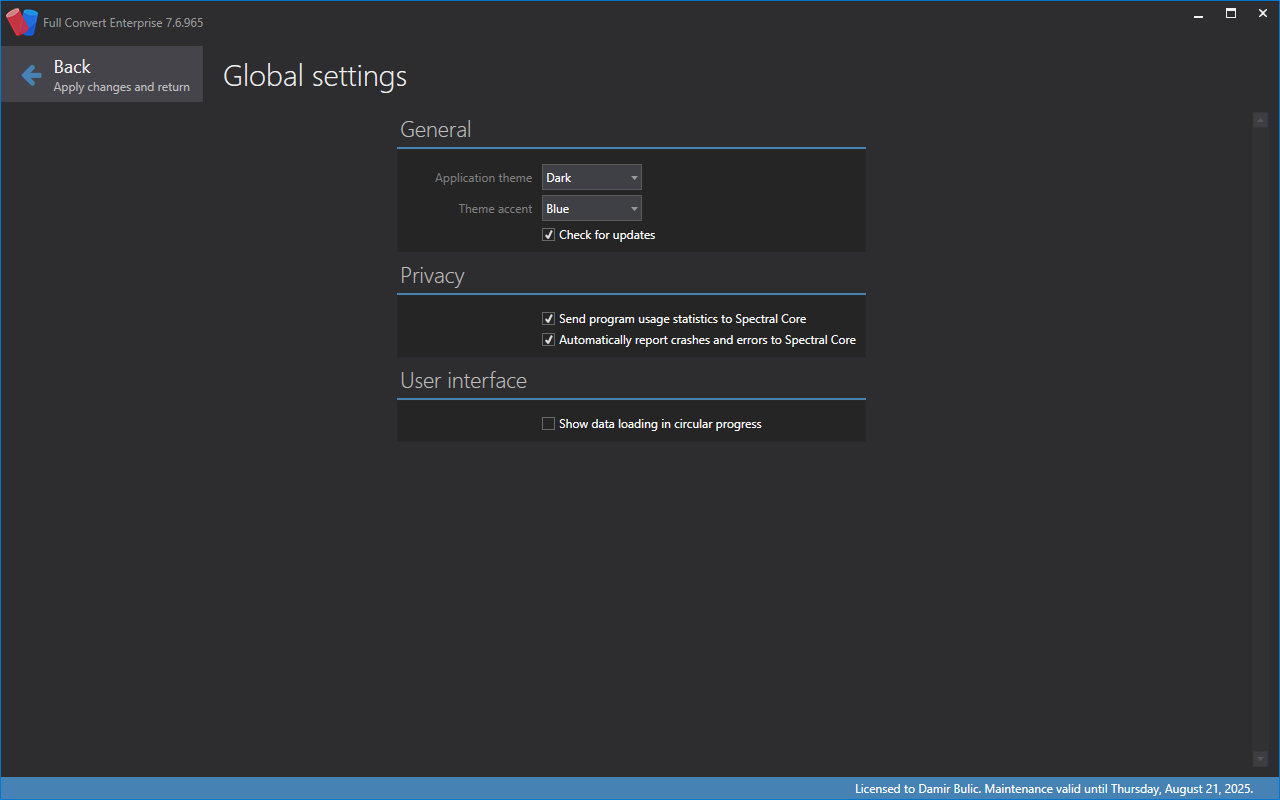
Task: Disable sending program usage statistics
Action: (548, 319)
